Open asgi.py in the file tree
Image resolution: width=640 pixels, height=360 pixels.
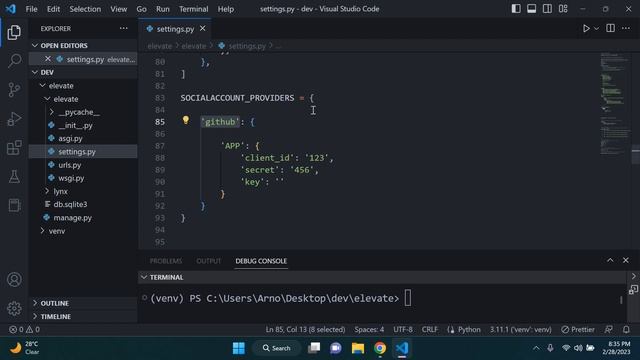point(83,138)
